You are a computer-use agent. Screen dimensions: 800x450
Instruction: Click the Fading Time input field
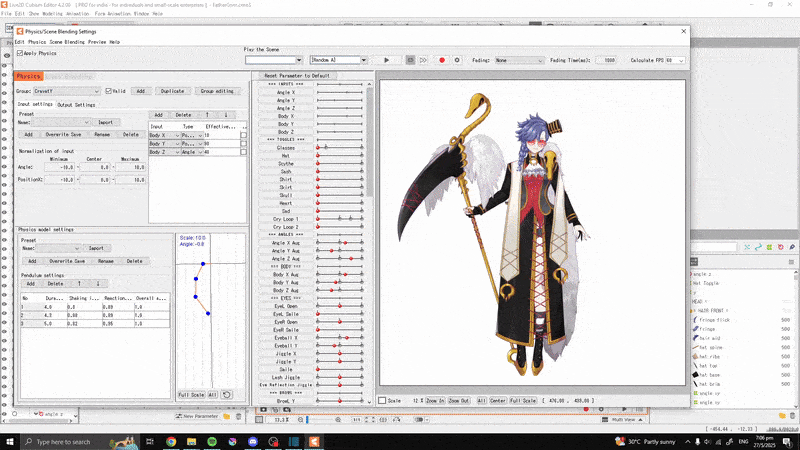(x=606, y=60)
